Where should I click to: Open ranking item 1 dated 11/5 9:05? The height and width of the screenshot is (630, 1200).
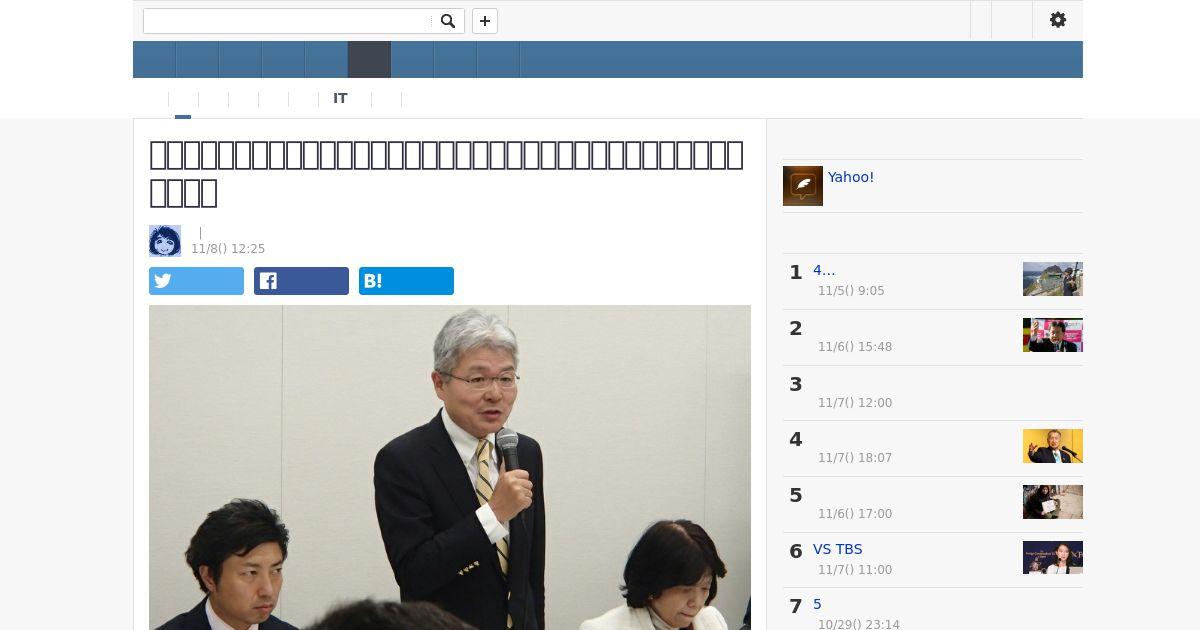[824, 270]
